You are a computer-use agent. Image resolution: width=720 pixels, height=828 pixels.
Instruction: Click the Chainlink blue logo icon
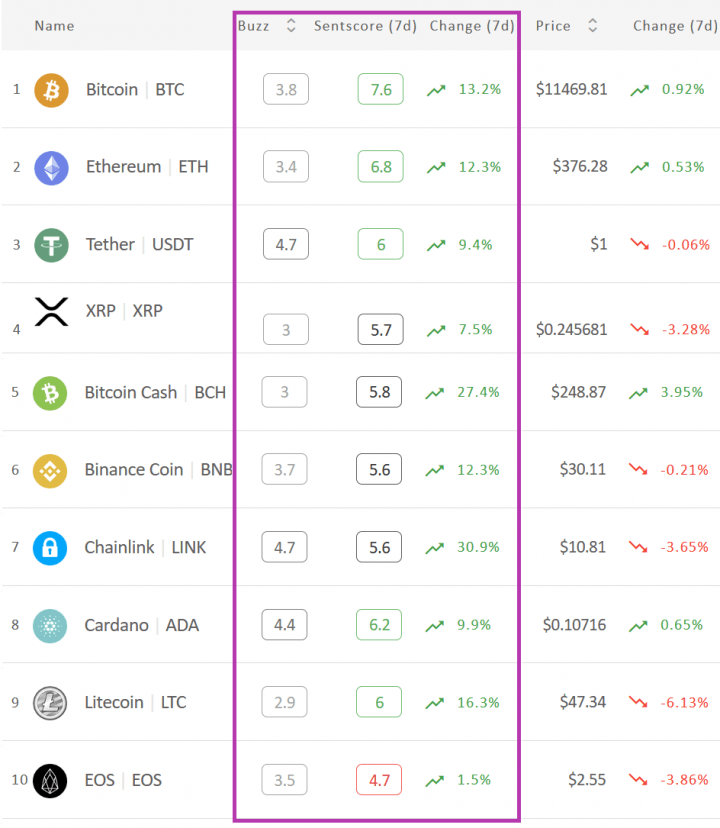click(x=50, y=548)
